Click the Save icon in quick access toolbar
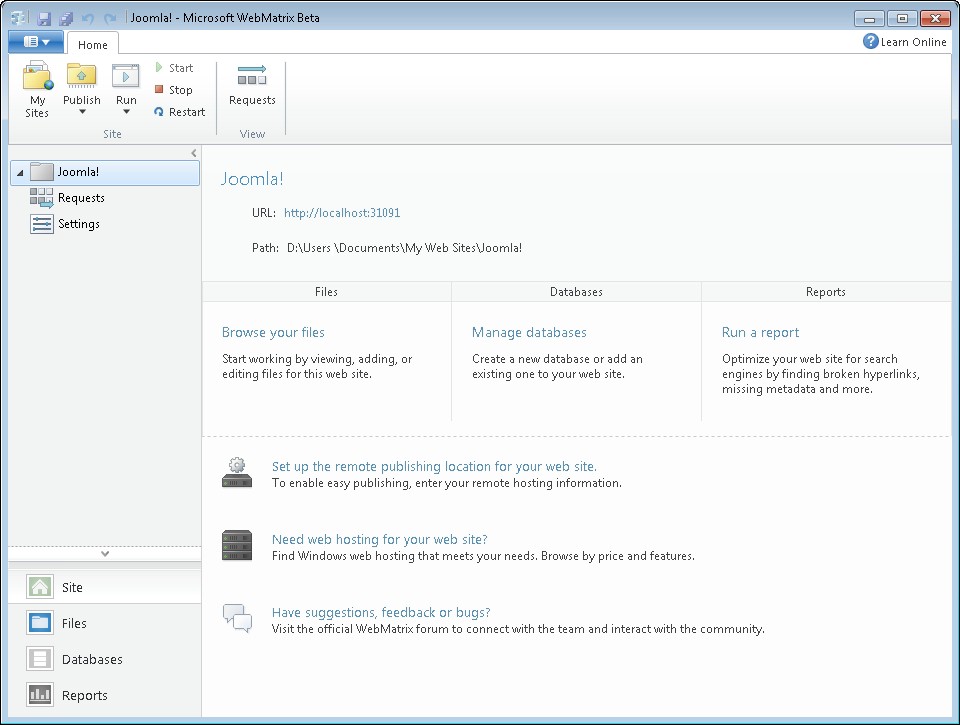Image resolution: width=960 pixels, height=725 pixels. tap(43, 18)
